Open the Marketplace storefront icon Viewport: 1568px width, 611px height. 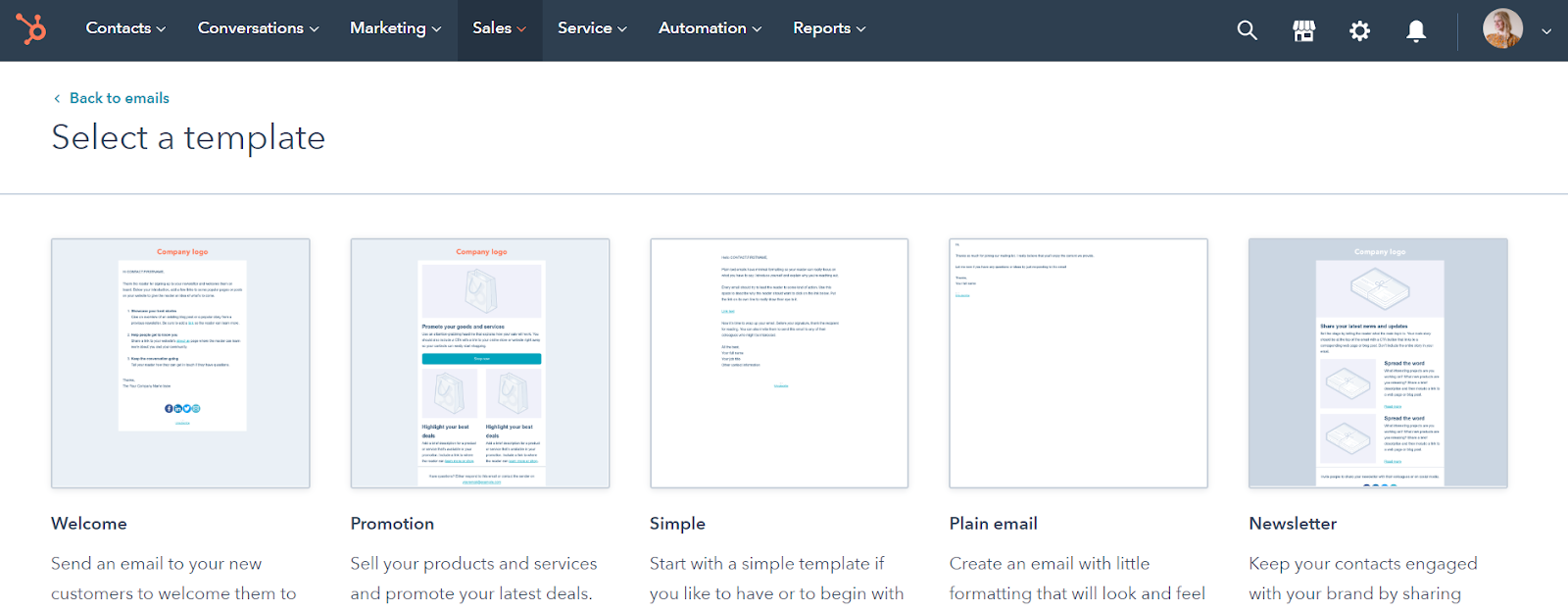tap(1303, 30)
